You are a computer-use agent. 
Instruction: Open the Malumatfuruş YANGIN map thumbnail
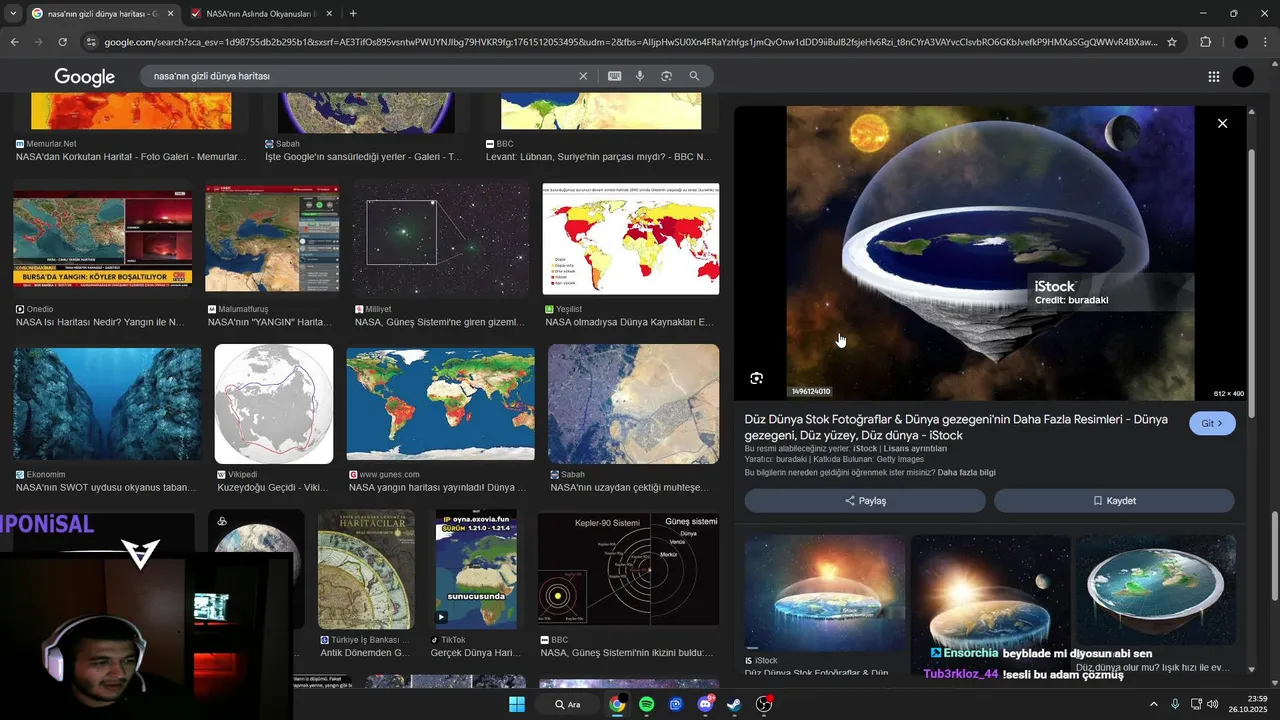coord(272,238)
